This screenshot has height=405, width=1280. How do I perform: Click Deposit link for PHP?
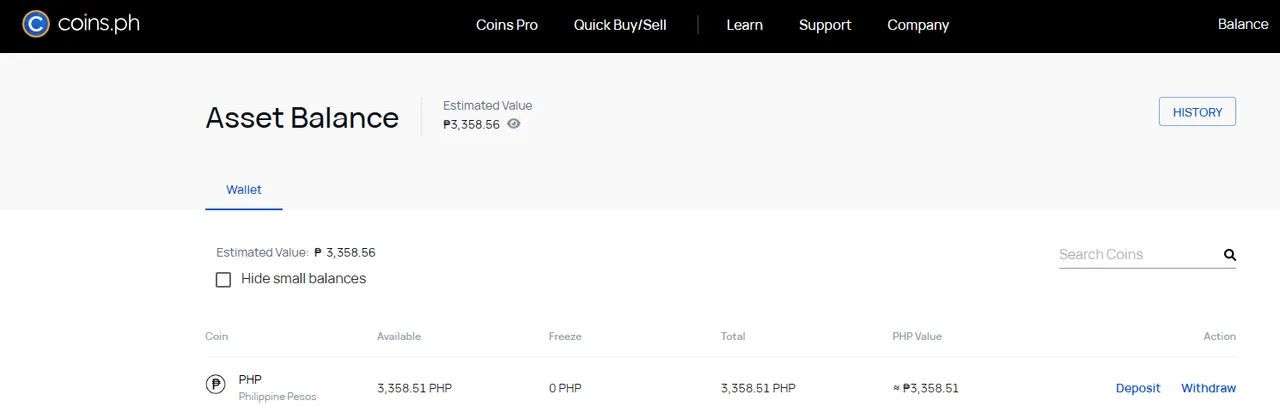point(1138,388)
